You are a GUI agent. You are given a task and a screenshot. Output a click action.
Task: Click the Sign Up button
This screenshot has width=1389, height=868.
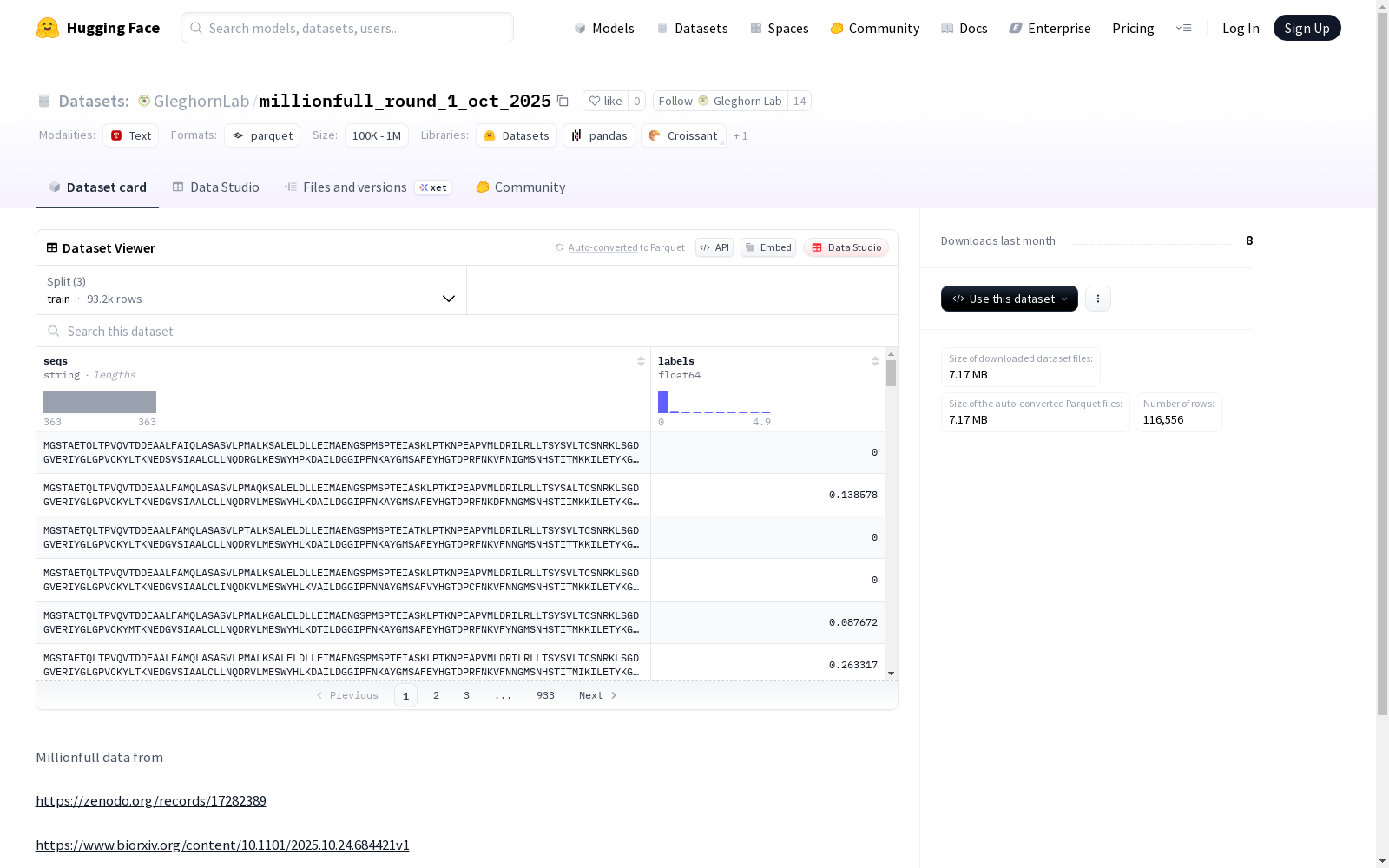(1307, 28)
